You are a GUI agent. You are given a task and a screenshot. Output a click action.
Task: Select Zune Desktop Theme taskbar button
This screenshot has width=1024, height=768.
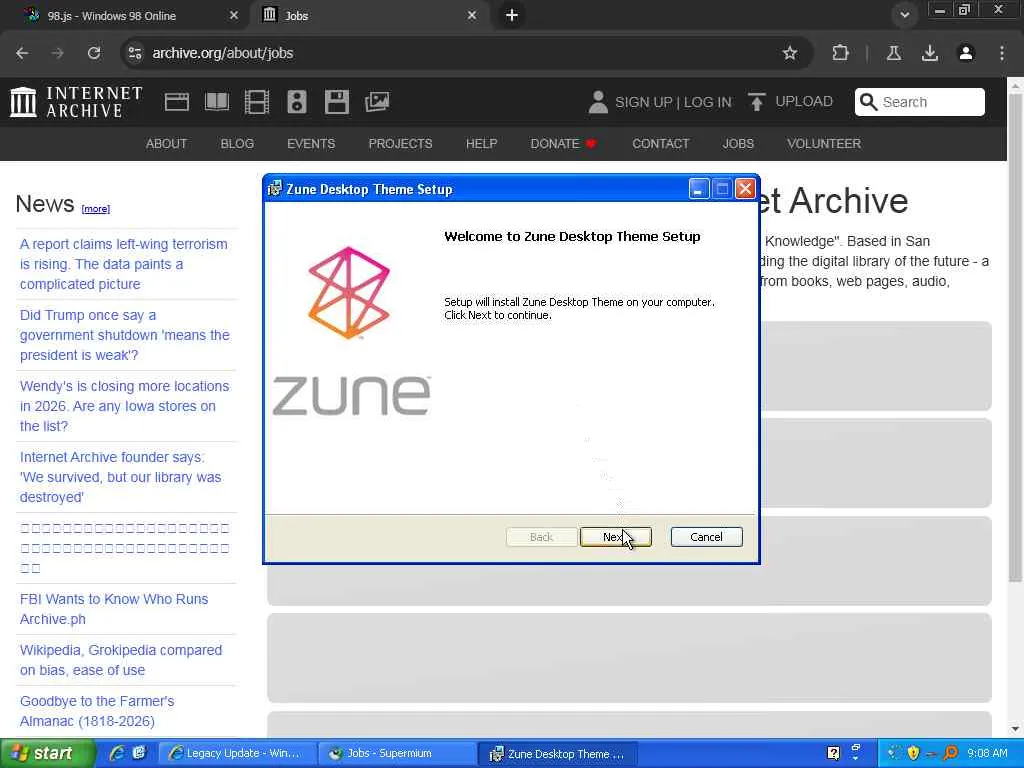pyautogui.click(x=559, y=754)
